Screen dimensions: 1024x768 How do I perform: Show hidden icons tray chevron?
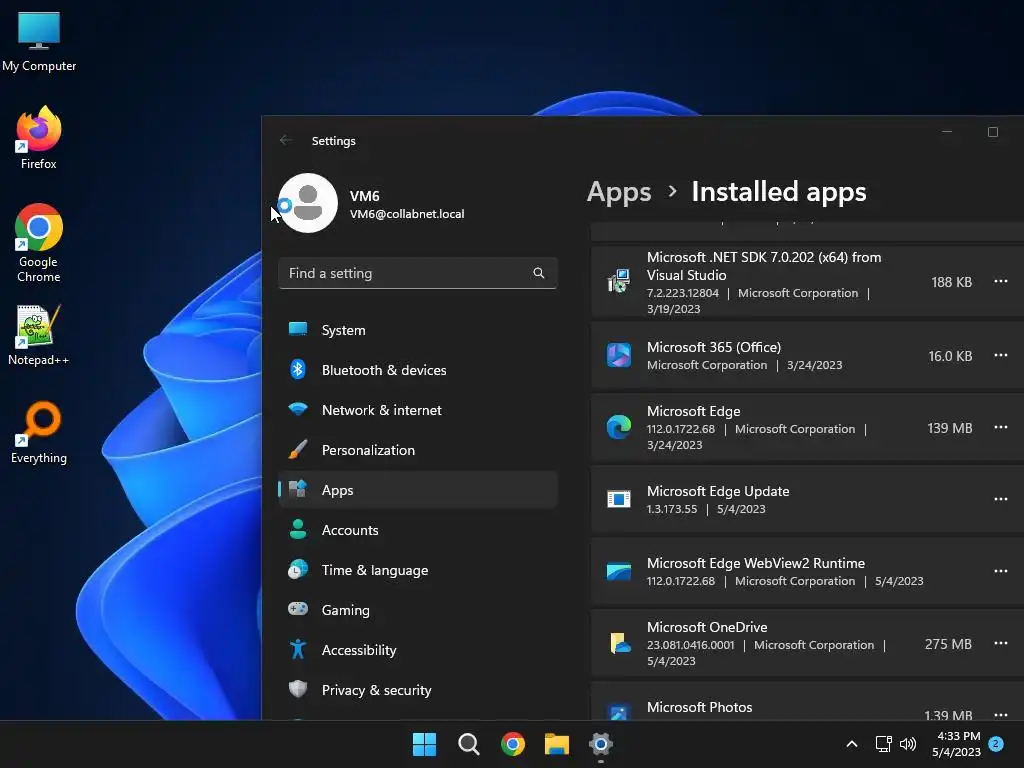click(852, 744)
